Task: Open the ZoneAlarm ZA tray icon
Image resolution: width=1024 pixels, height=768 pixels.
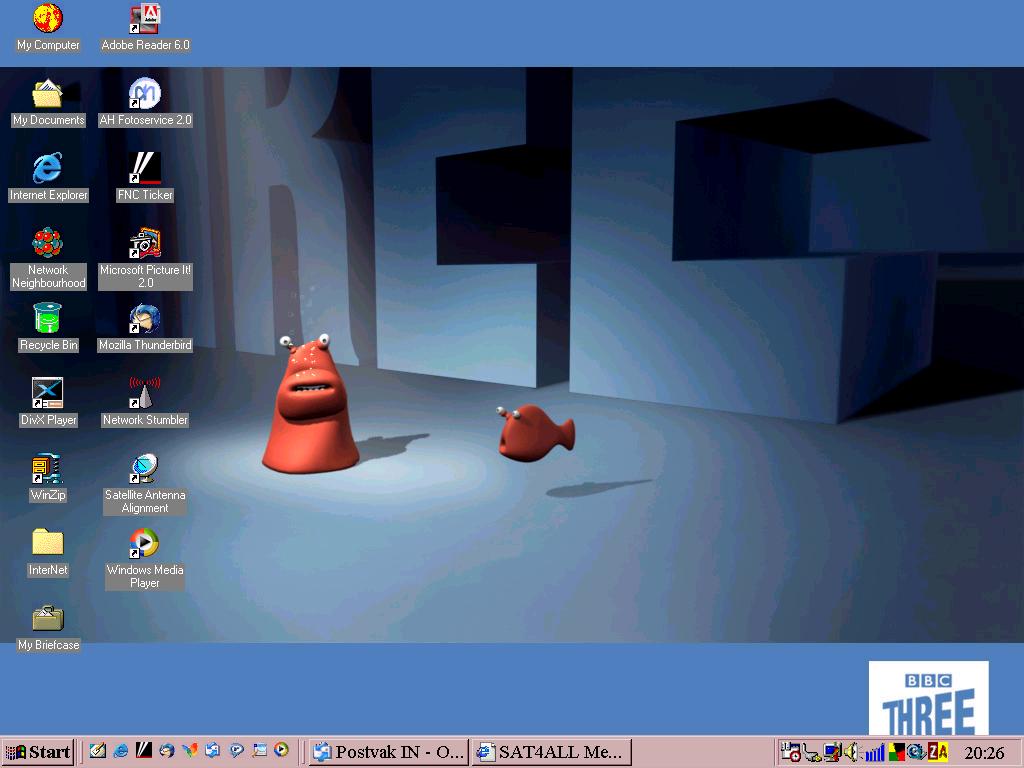Action: click(937, 753)
